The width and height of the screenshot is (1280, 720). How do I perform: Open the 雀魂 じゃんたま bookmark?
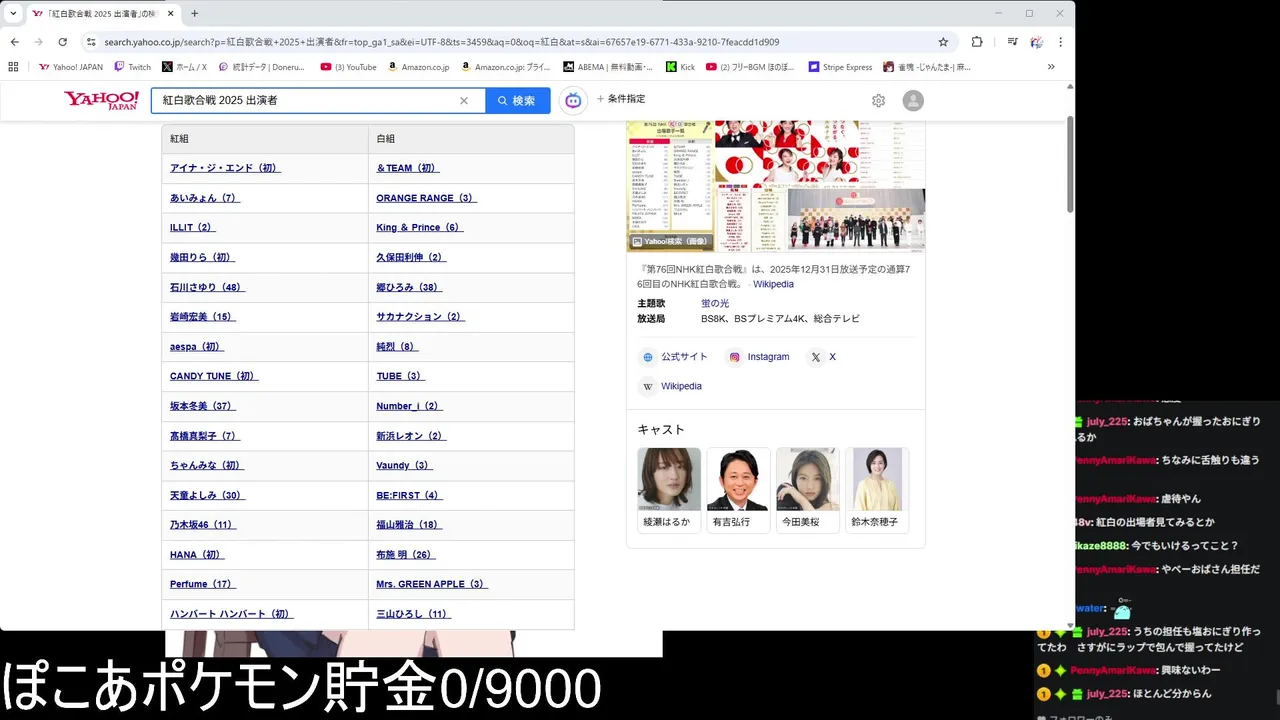pyautogui.click(x=927, y=67)
